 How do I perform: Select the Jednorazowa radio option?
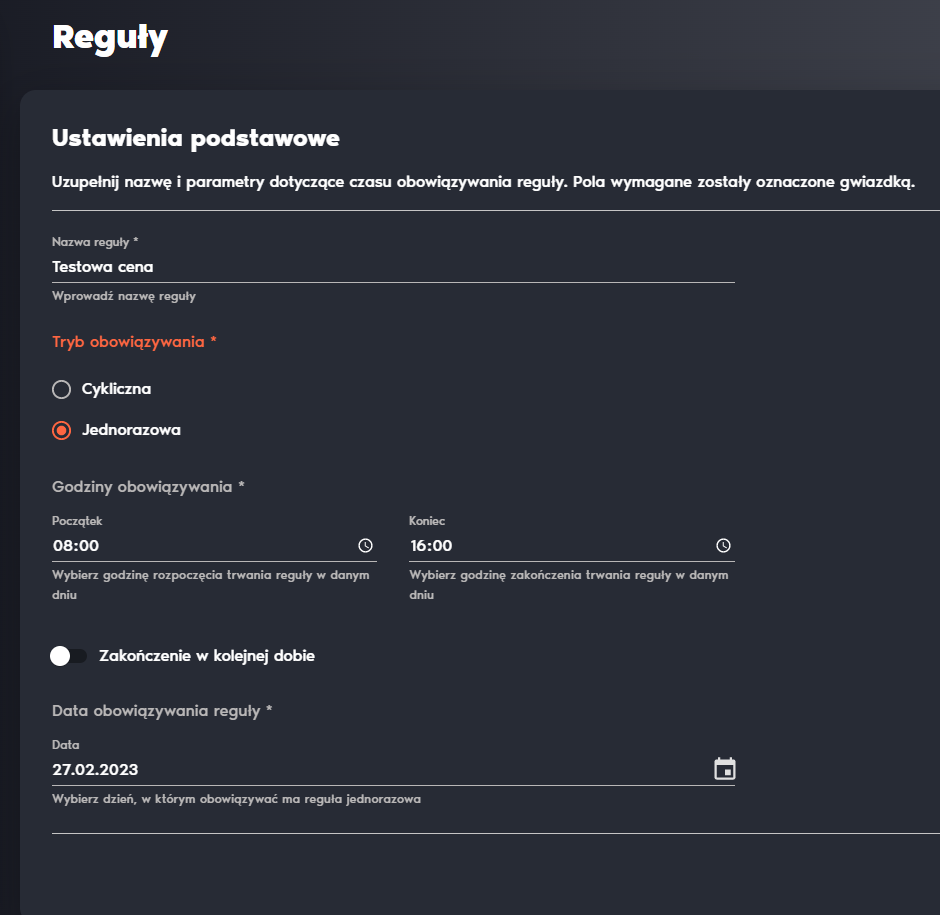61,431
